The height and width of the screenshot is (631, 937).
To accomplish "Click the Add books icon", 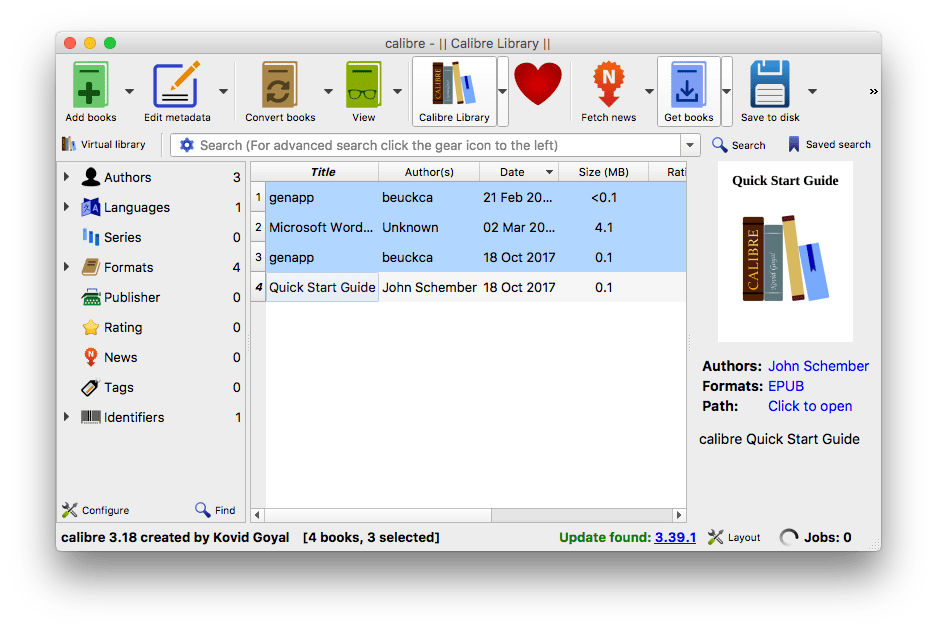I will pyautogui.click(x=90, y=85).
